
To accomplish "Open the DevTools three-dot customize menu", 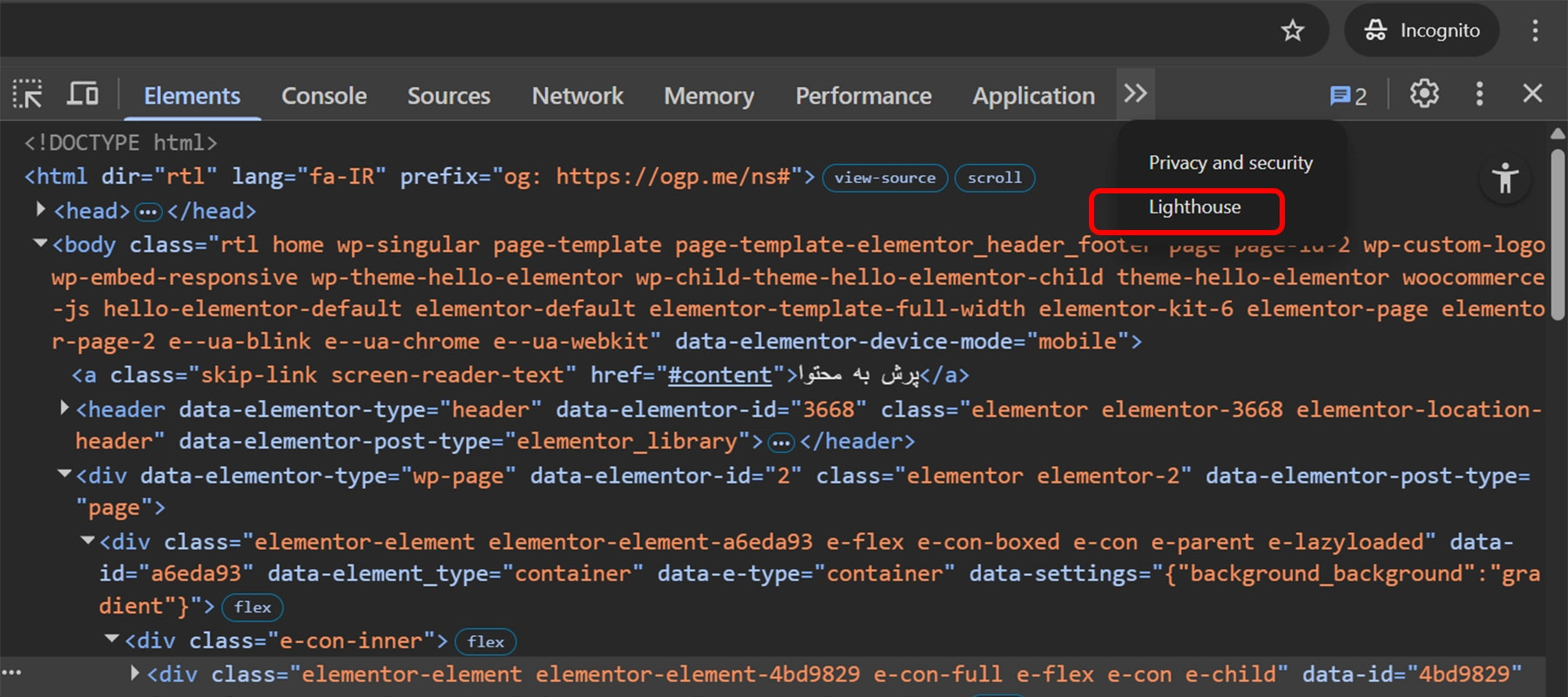I will coord(1479,94).
